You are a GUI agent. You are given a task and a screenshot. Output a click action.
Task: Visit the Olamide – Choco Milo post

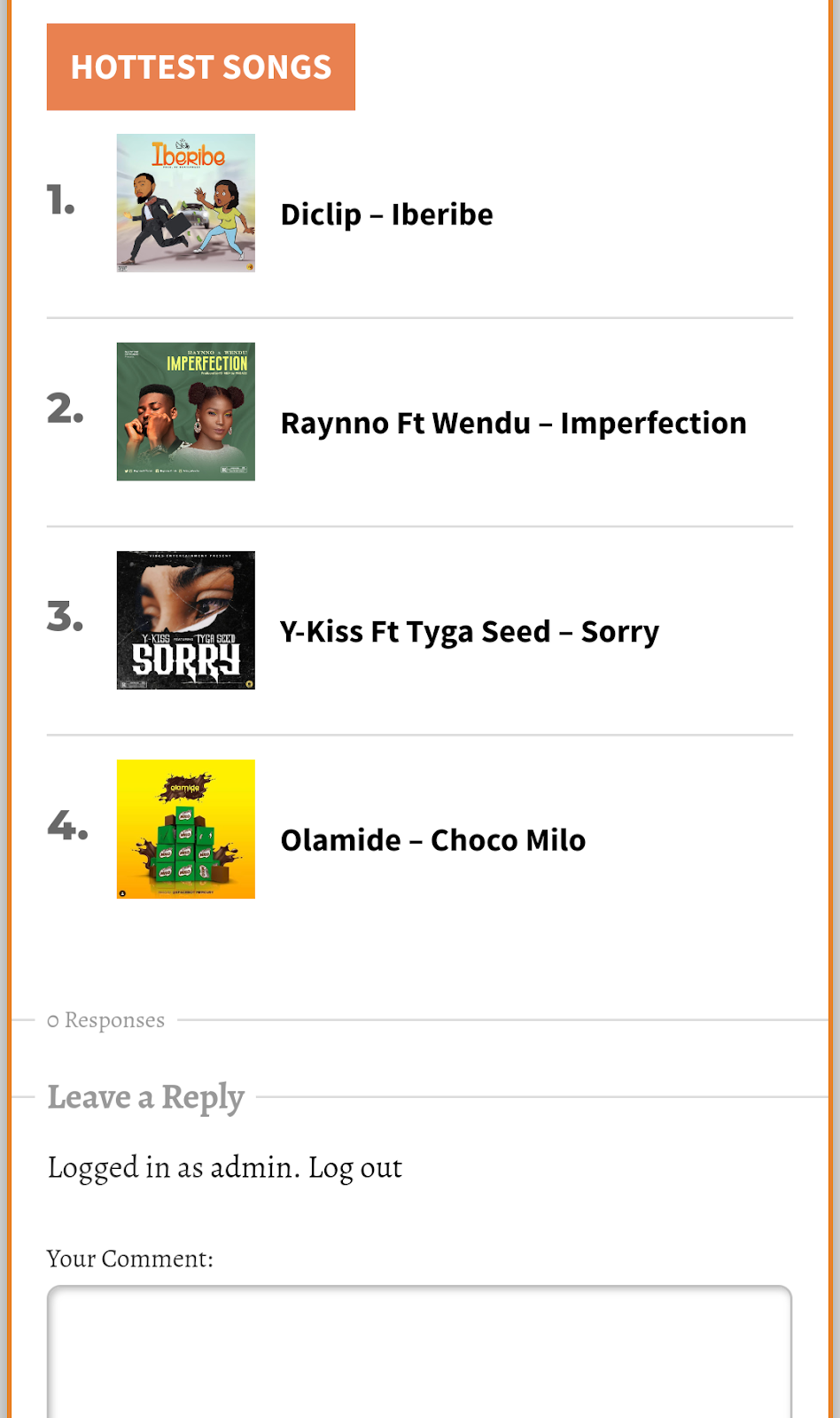[x=432, y=840]
